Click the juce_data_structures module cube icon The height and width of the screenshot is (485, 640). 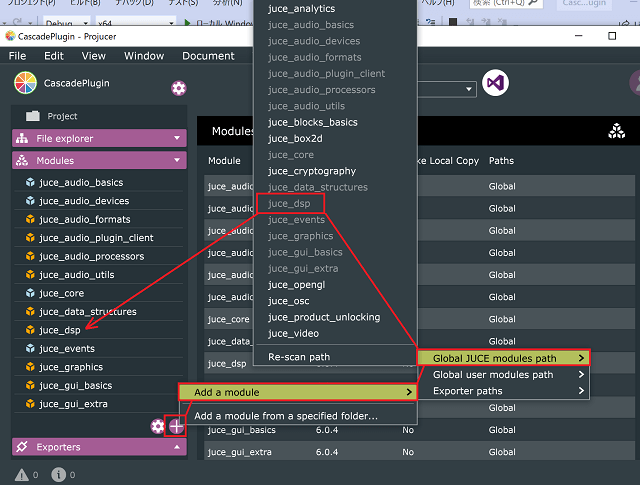[30, 311]
